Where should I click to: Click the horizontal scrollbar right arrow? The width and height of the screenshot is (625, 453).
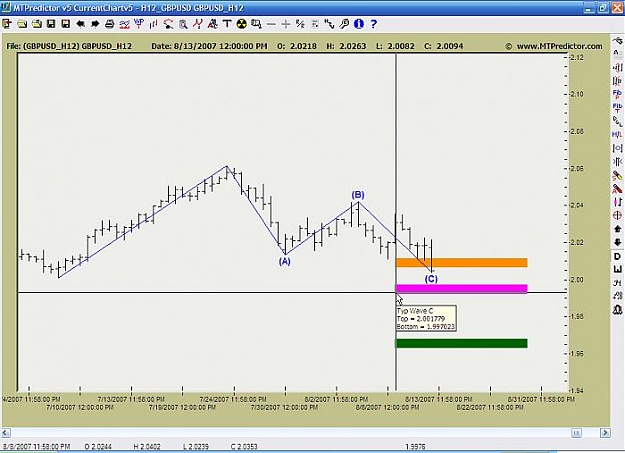click(x=605, y=433)
